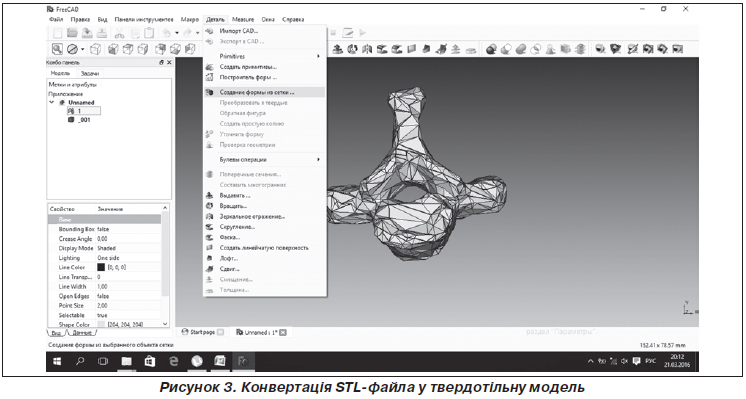Click the paste clipboard icon
This screenshot has height=399, width=746.
[149, 33]
